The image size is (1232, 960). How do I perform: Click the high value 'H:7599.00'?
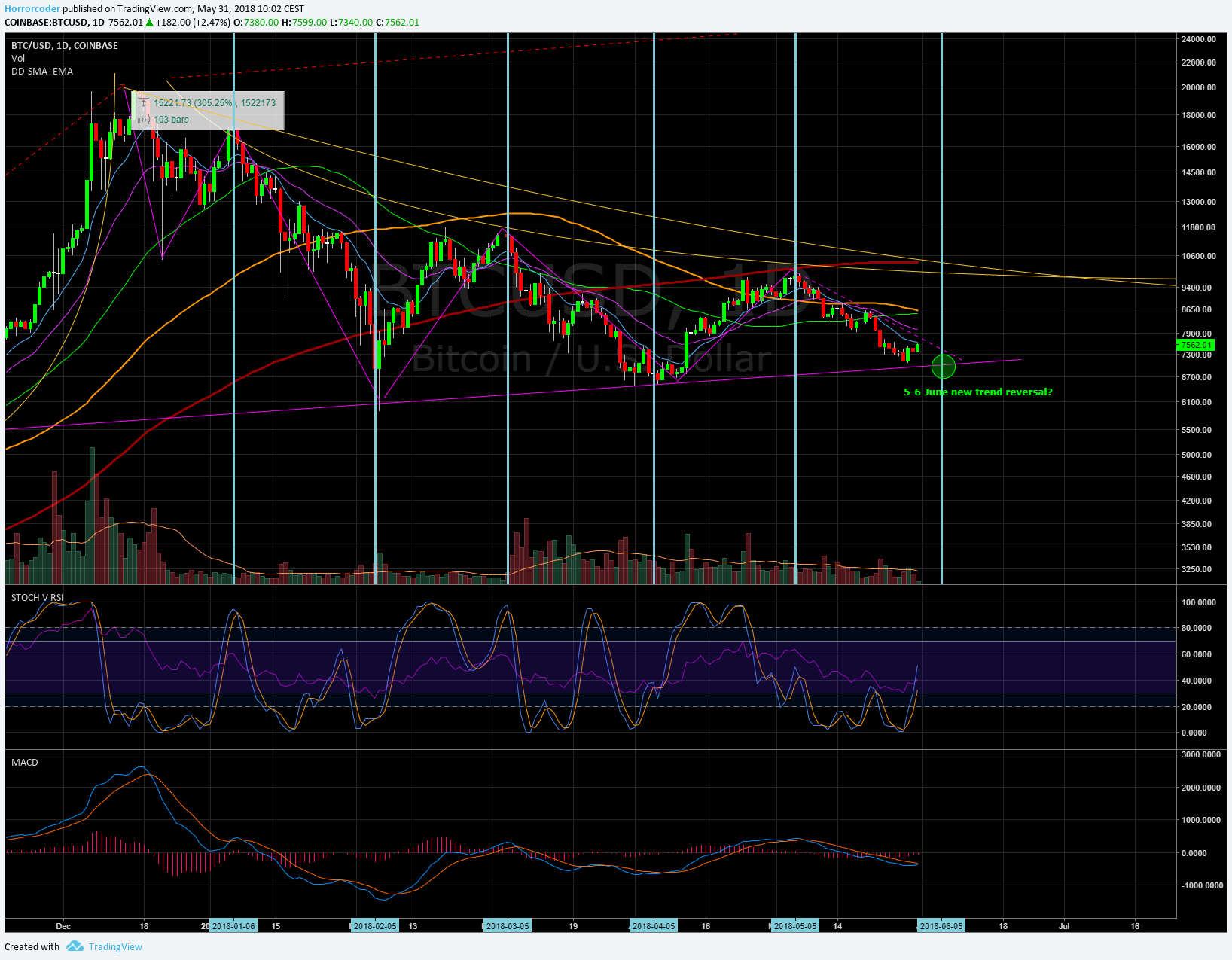click(304, 23)
